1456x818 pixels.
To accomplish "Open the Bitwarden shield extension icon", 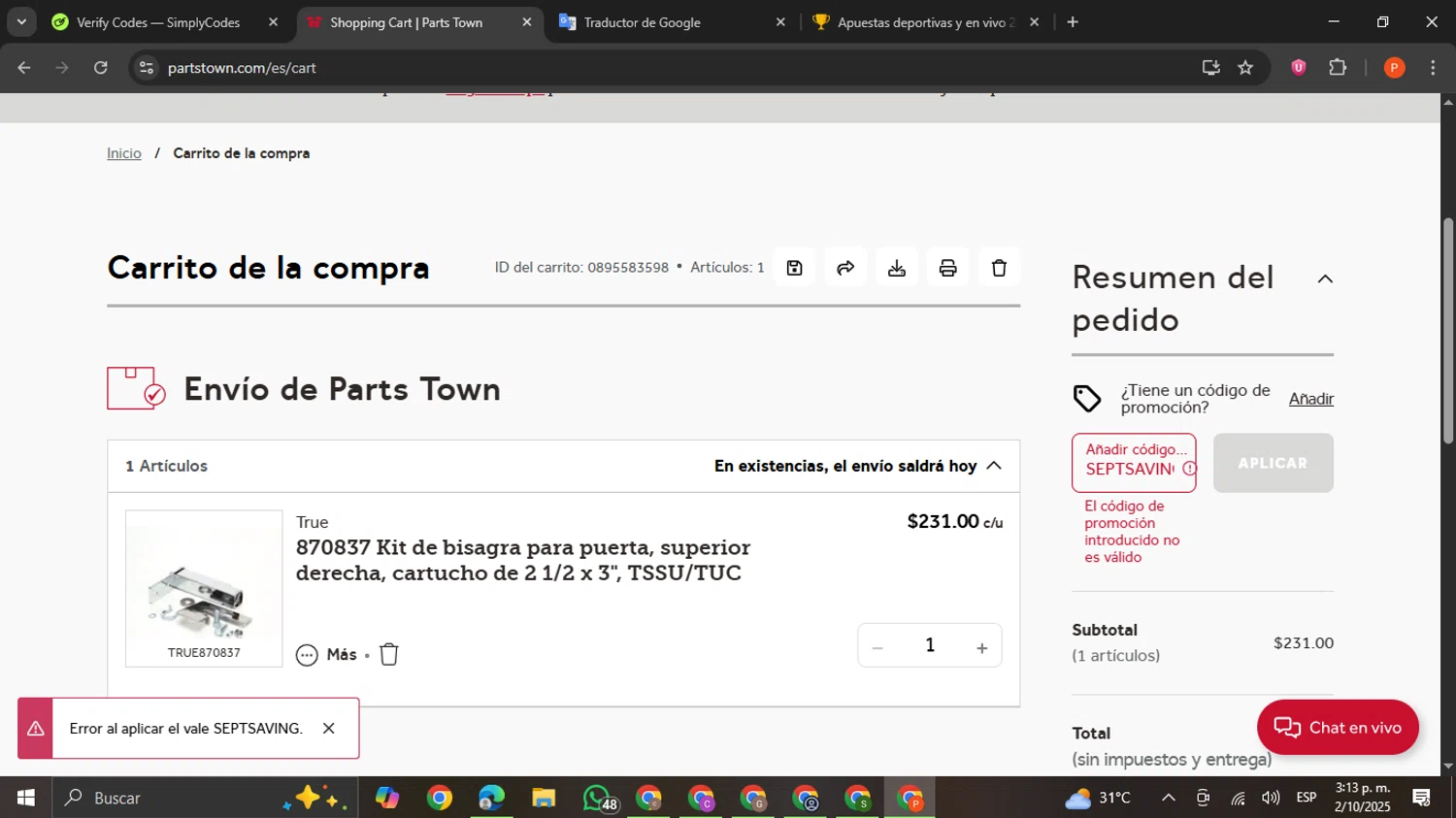I will pyautogui.click(x=1299, y=68).
